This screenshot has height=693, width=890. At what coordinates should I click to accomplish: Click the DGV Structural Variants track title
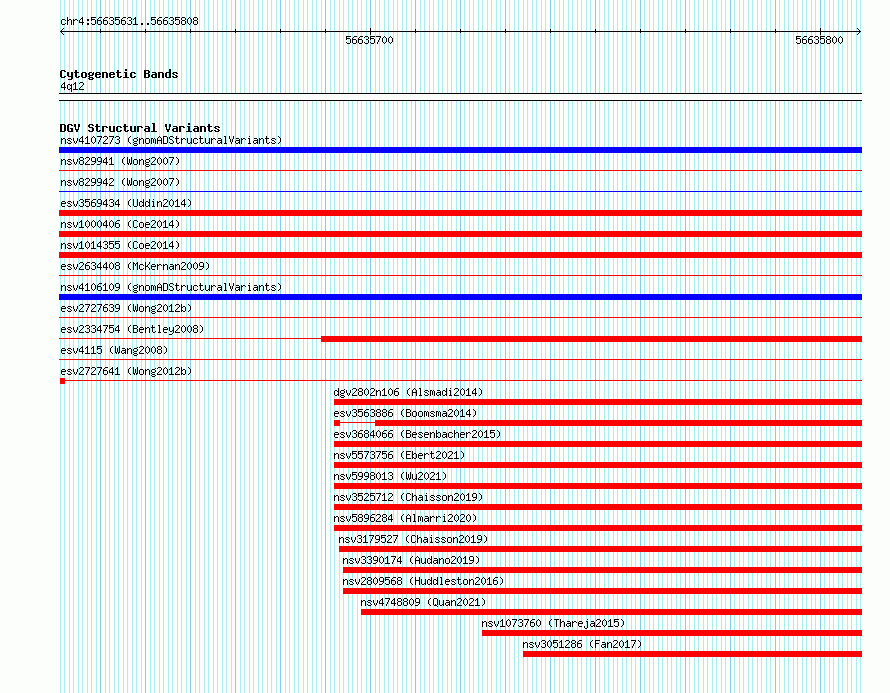pos(140,128)
